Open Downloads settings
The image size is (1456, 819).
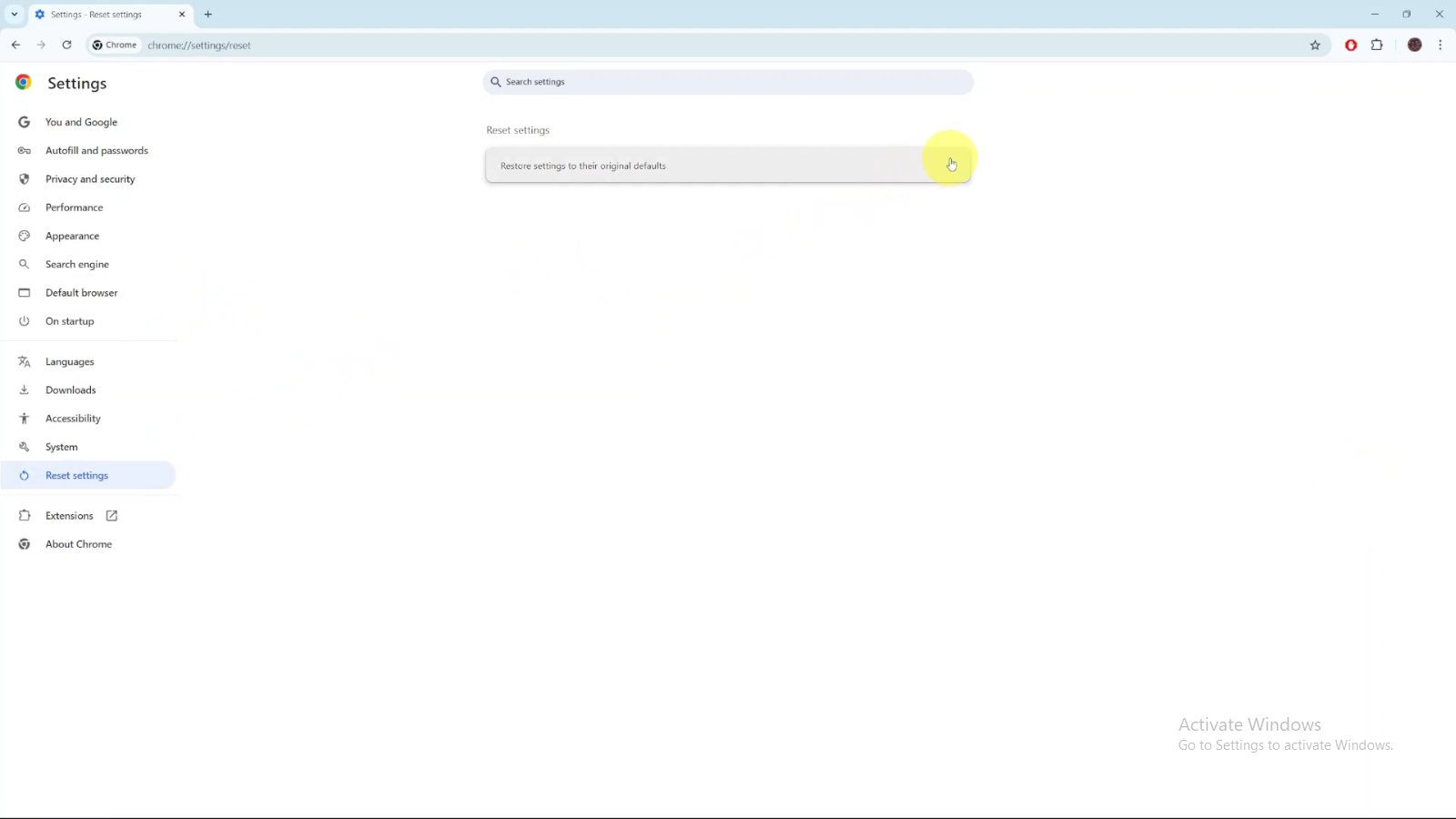point(71,389)
